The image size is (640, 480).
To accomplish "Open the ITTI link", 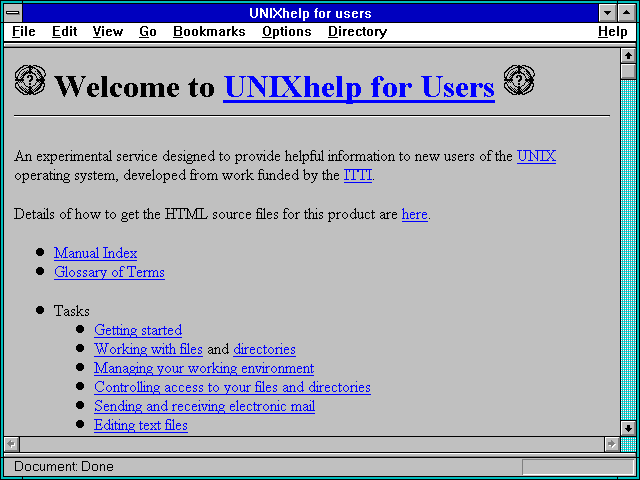I will (358, 176).
